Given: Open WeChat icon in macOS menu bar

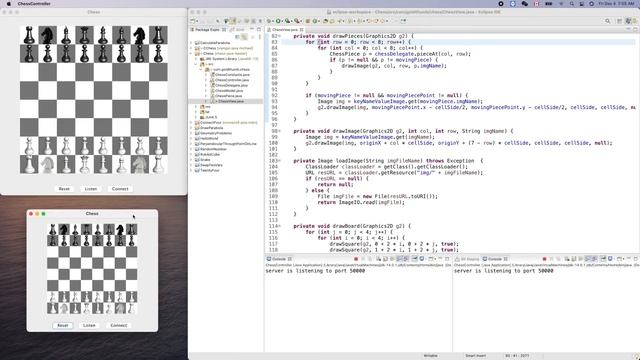Looking at the screenshot, I should pos(524,4).
